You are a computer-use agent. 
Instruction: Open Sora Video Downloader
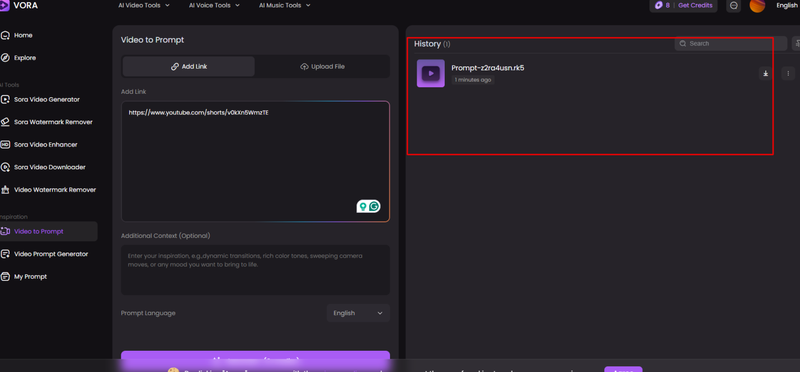pyautogui.click(x=49, y=167)
